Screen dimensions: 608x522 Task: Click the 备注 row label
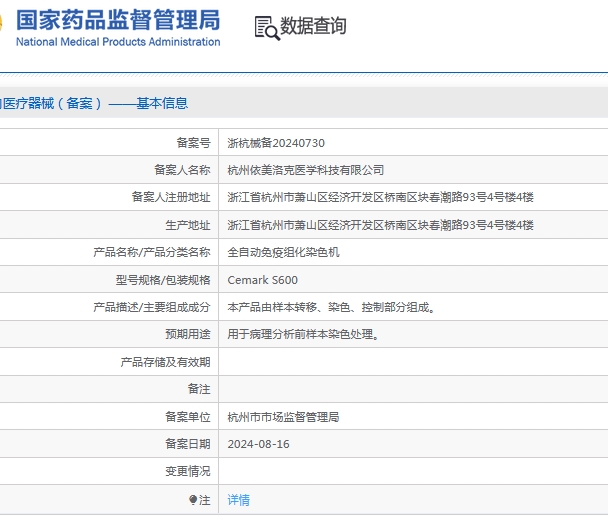199,389
